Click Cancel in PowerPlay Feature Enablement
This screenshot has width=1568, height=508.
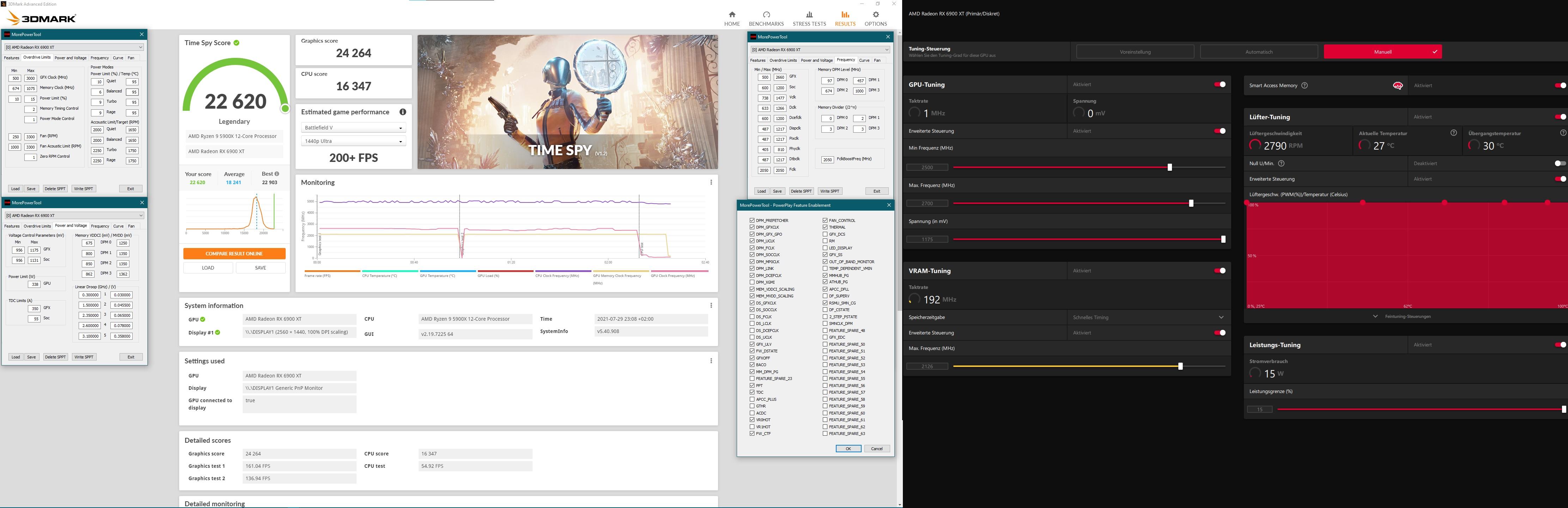tap(876, 449)
